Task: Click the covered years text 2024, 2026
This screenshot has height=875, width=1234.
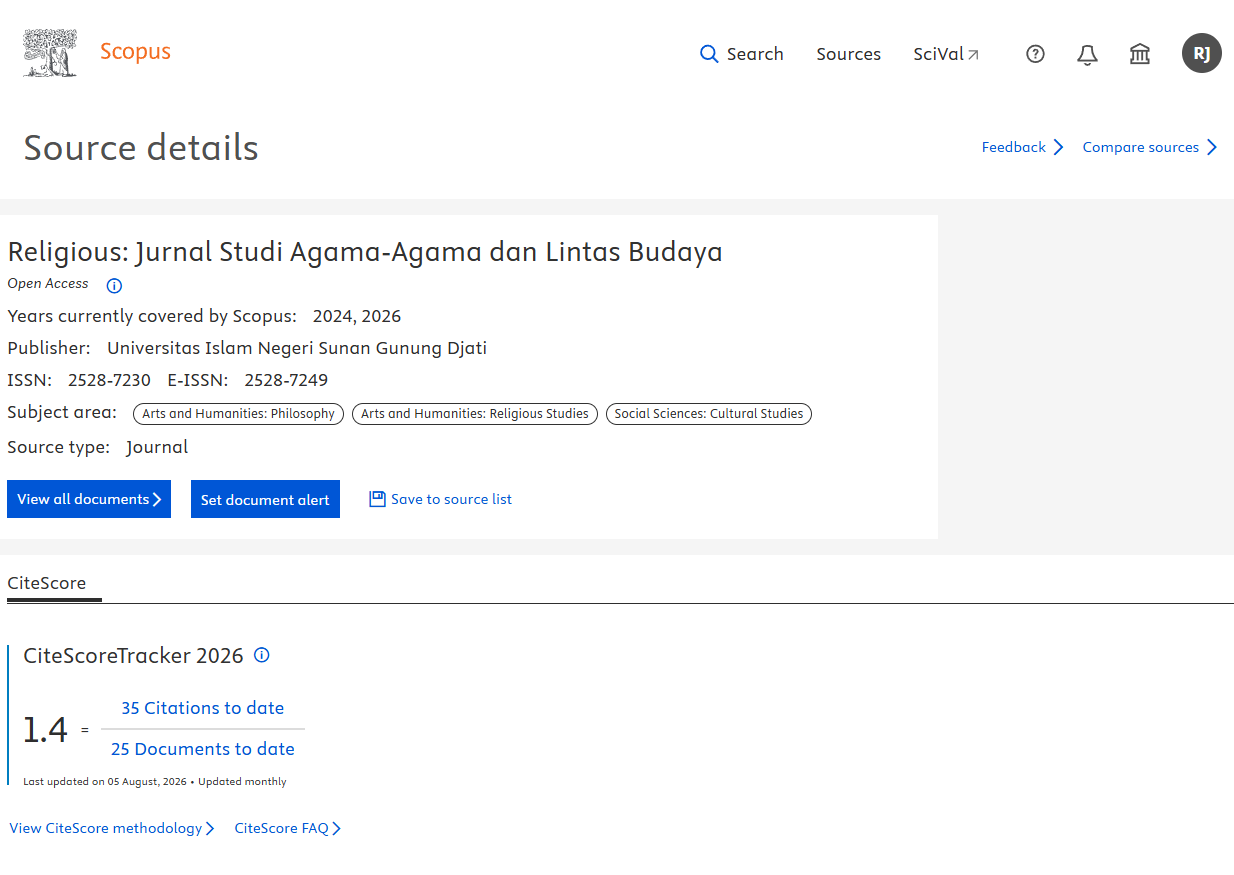Action: point(357,316)
